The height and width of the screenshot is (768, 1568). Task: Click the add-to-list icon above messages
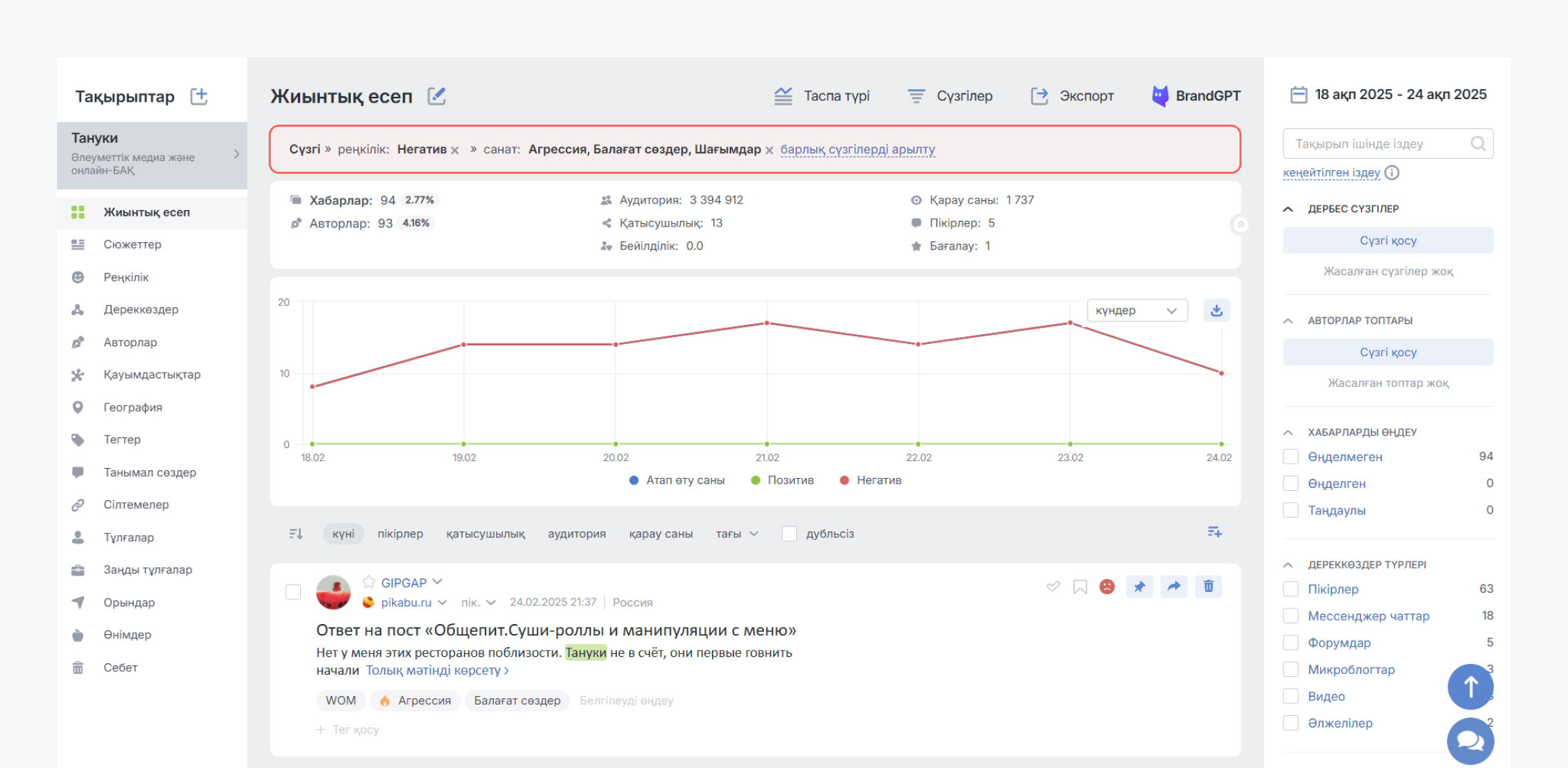(1215, 532)
